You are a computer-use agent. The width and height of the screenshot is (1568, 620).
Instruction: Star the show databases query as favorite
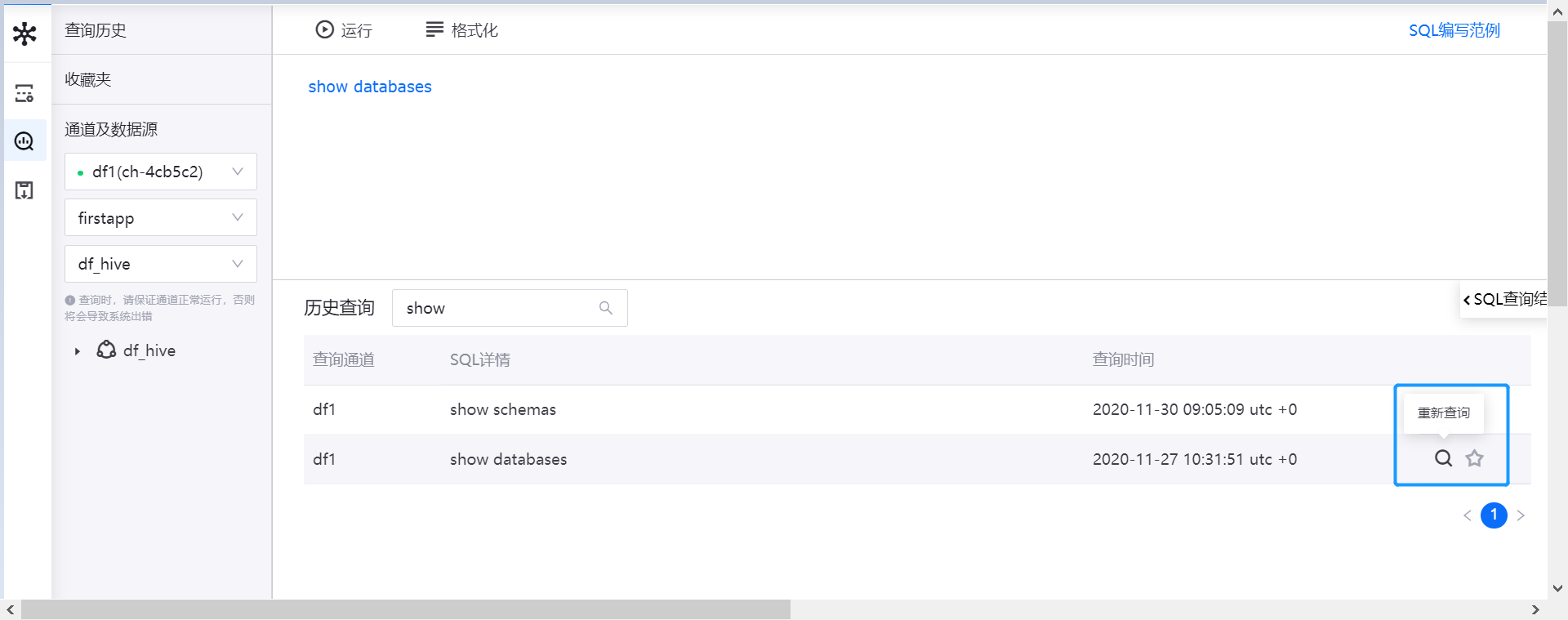(x=1474, y=458)
